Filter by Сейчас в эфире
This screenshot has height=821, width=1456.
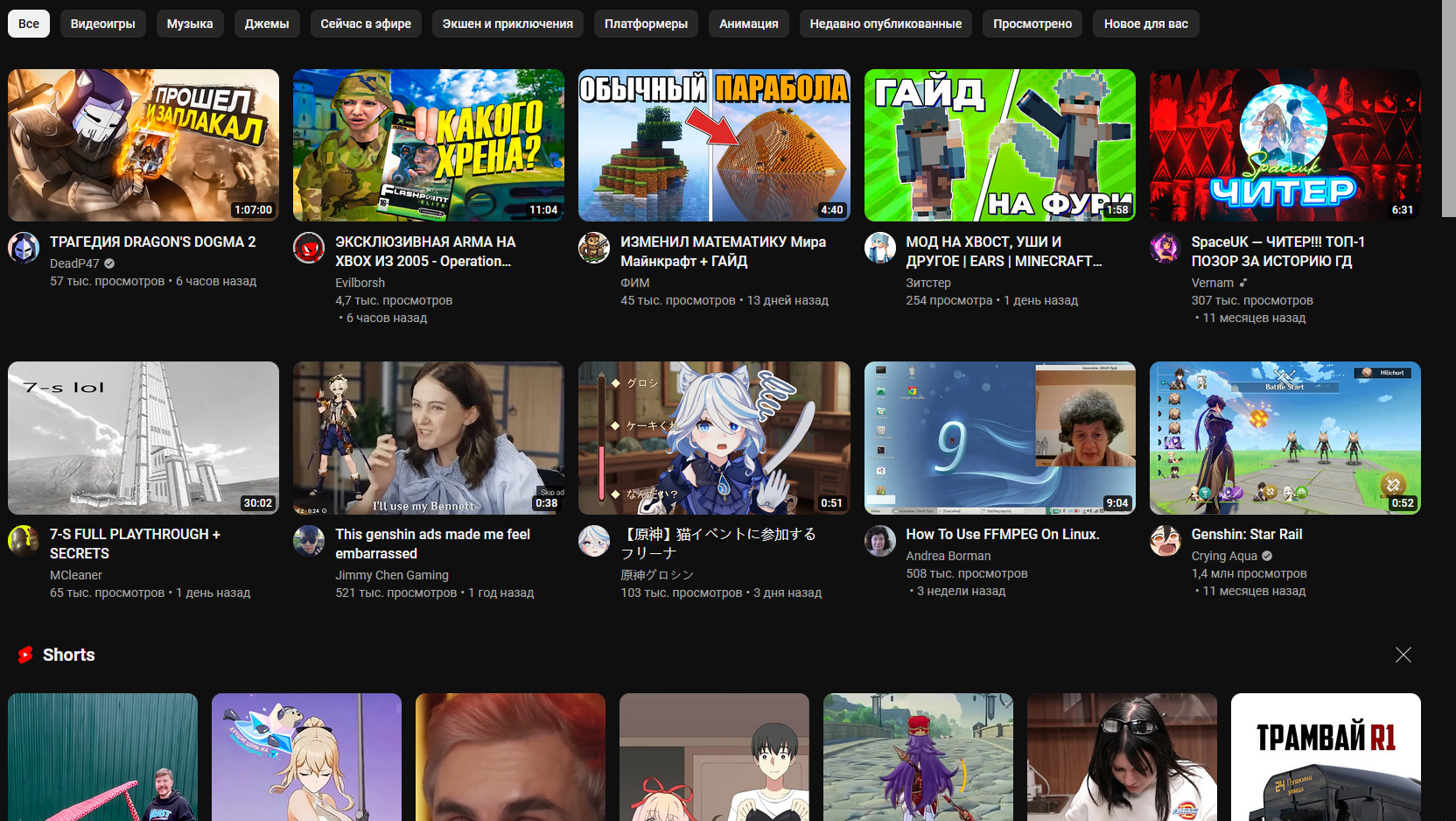point(366,24)
